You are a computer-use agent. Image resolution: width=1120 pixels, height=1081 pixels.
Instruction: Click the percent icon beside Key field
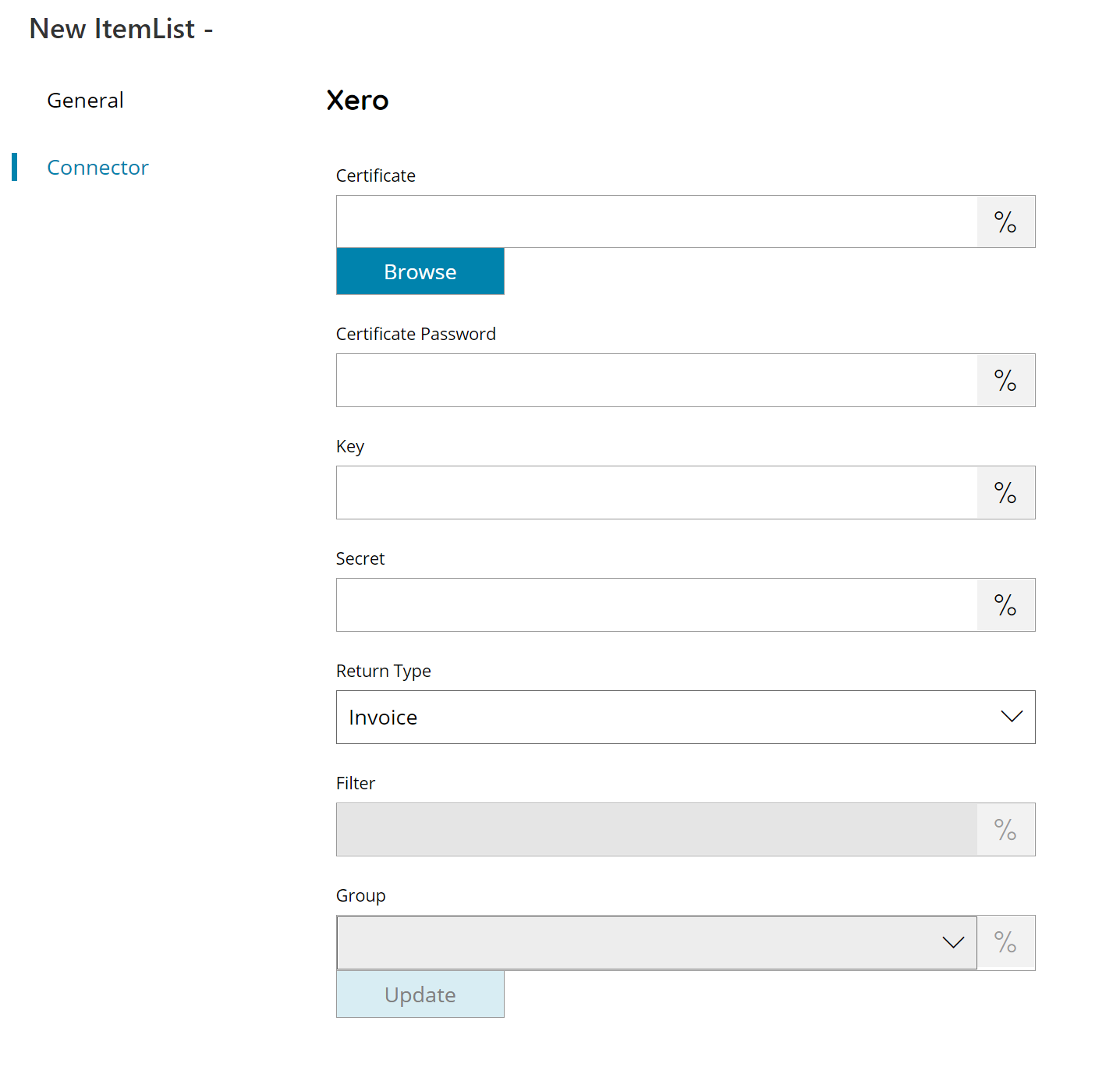1005,492
